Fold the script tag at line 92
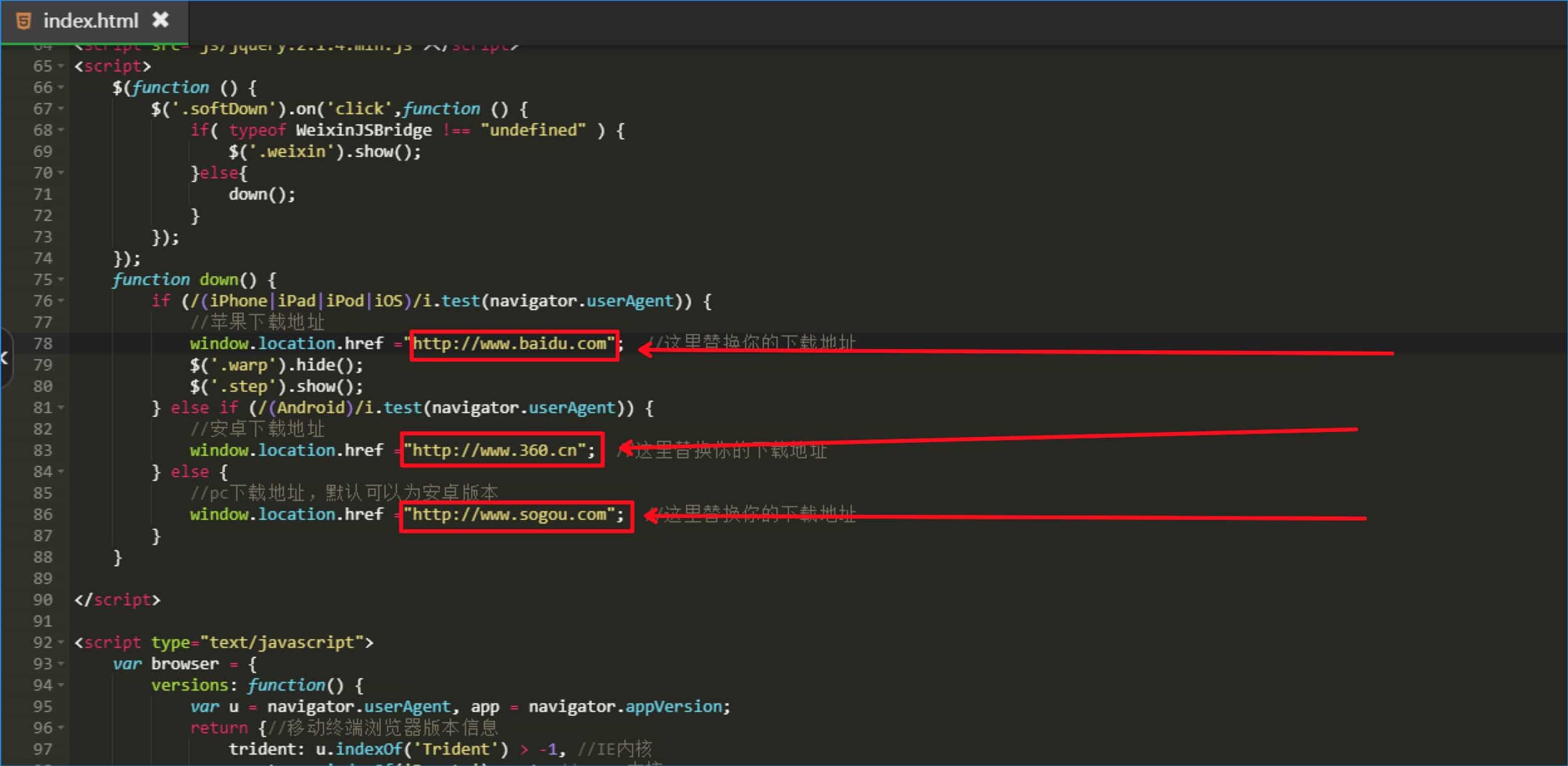 [61, 642]
